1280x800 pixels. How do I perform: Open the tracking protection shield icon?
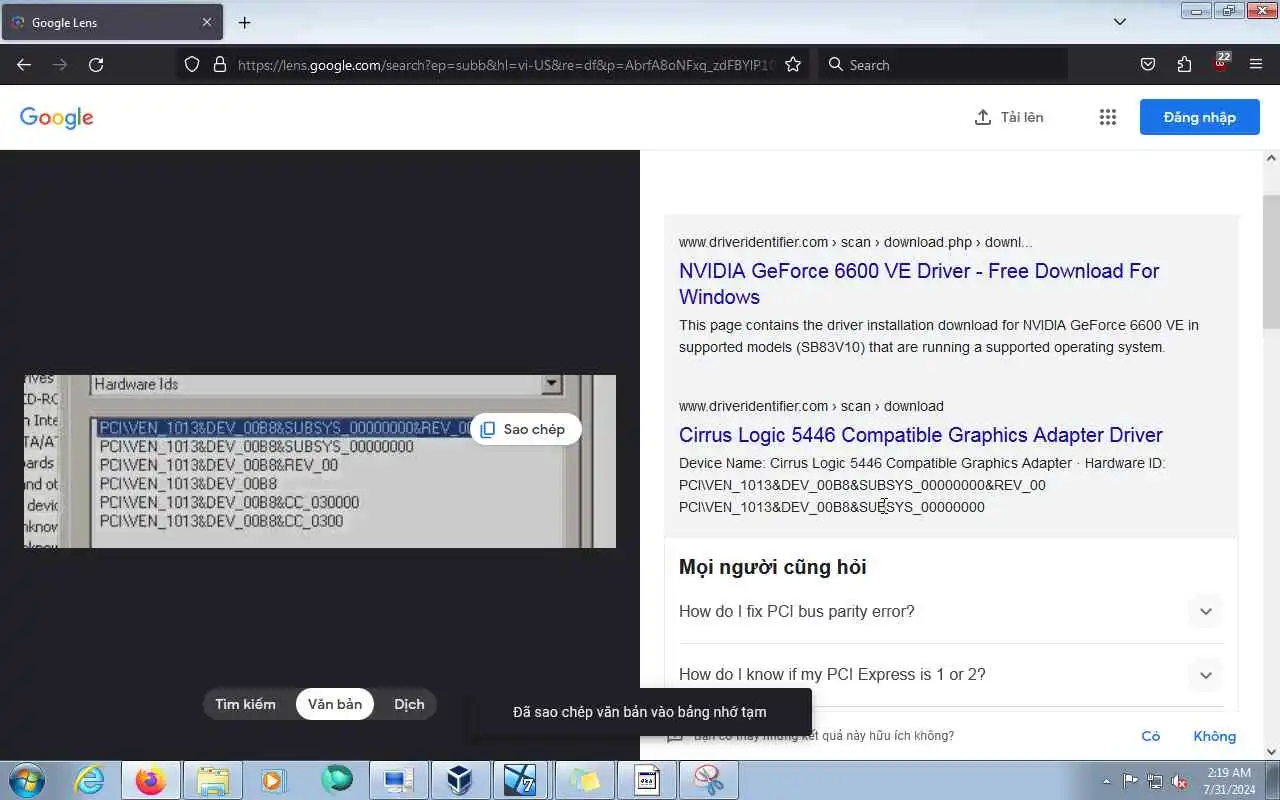point(192,64)
